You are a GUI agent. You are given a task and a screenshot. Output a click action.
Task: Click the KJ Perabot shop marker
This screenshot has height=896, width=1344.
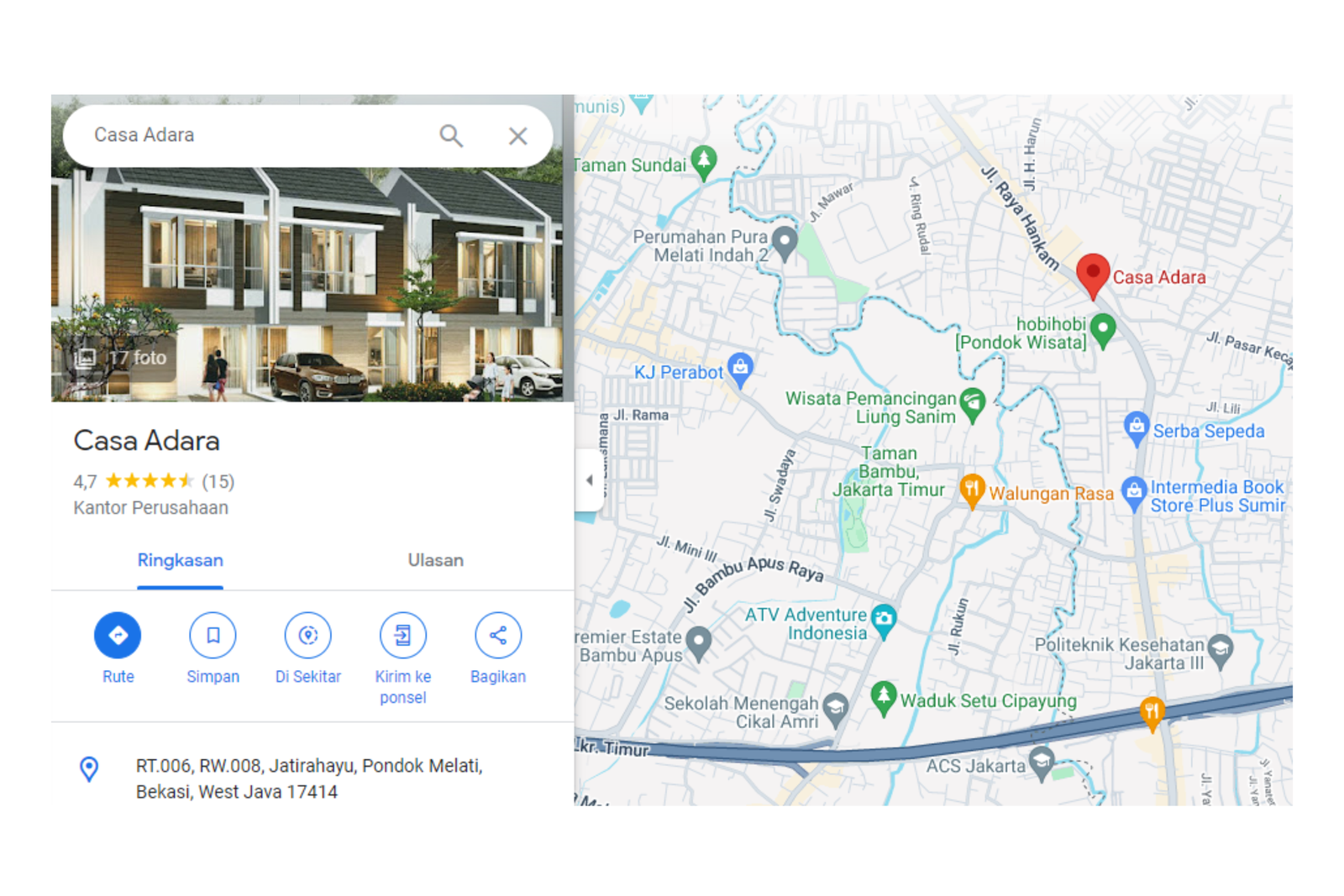pyautogui.click(x=740, y=370)
